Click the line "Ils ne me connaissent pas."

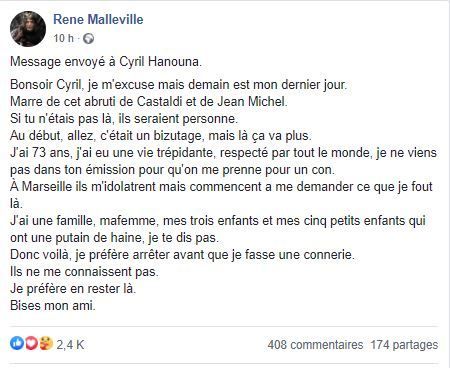tap(84, 272)
